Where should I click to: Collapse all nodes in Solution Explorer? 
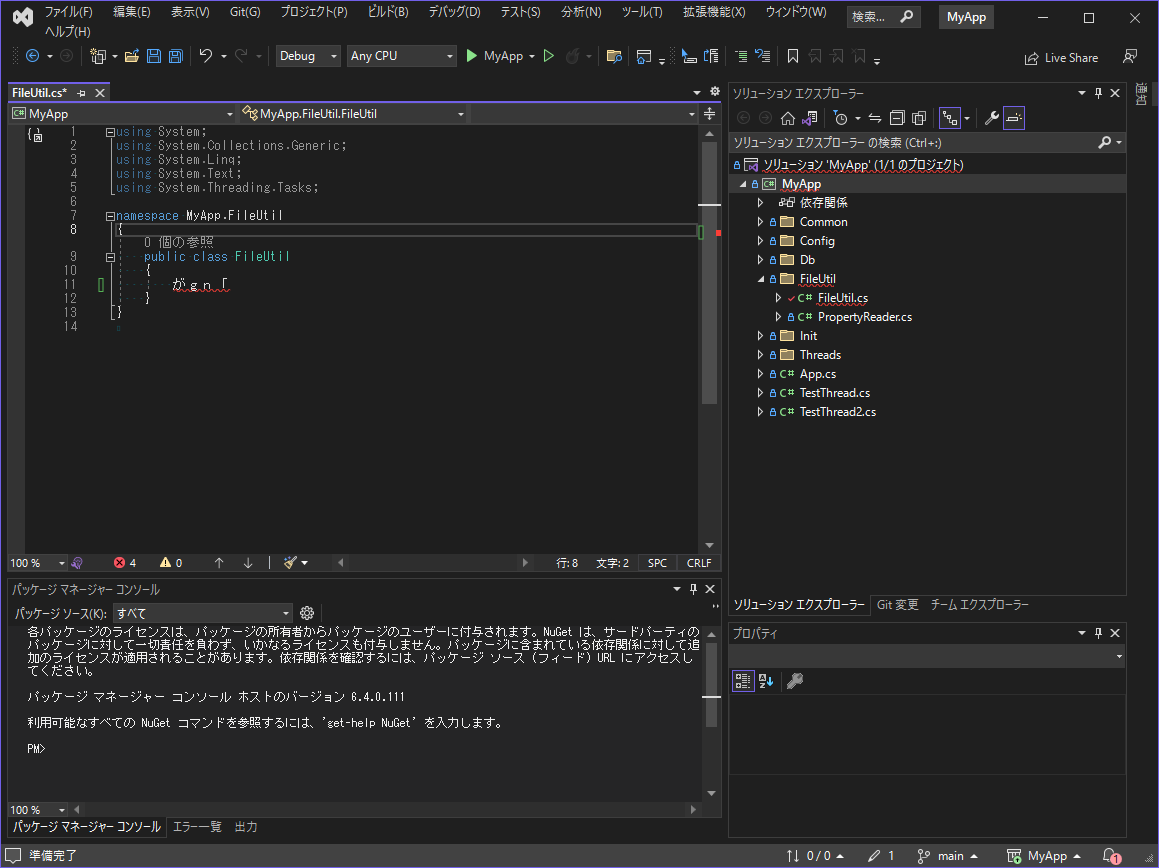pyautogui.click(x=897, y=118)
